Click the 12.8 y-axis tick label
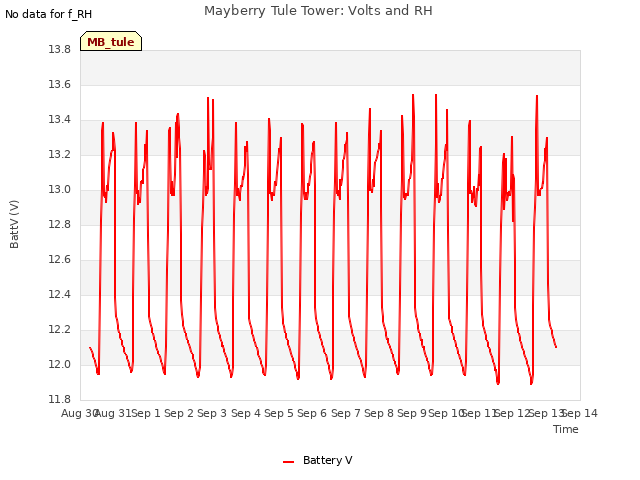The height and width of the screenshot is (480, 640). [60, 224]
